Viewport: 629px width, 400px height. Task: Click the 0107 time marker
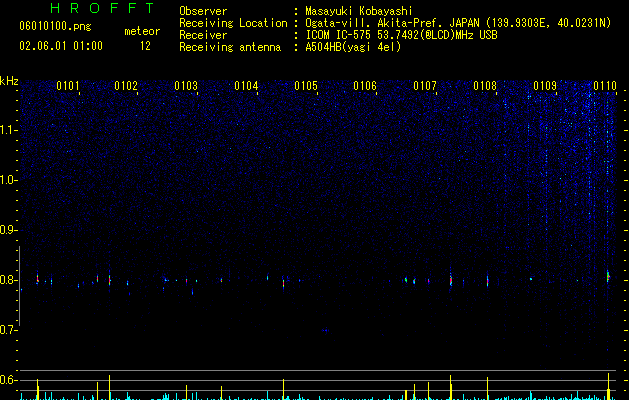coord(425,86)
